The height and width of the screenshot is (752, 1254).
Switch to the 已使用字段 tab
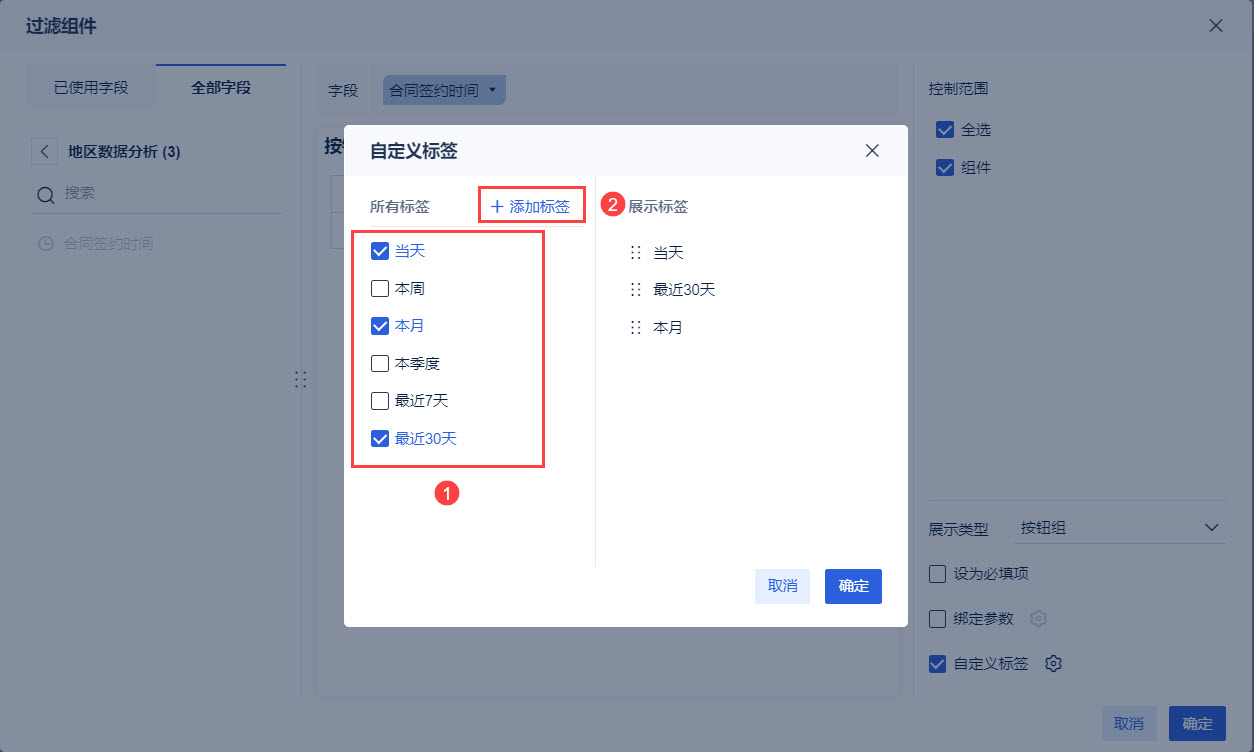click(x=91, y=88)
